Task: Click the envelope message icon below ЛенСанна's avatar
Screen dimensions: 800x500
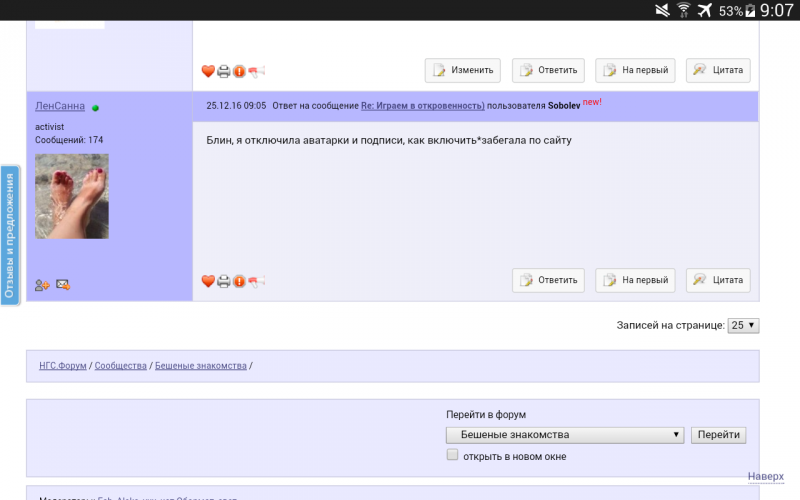Action: [x=63, y=285]
